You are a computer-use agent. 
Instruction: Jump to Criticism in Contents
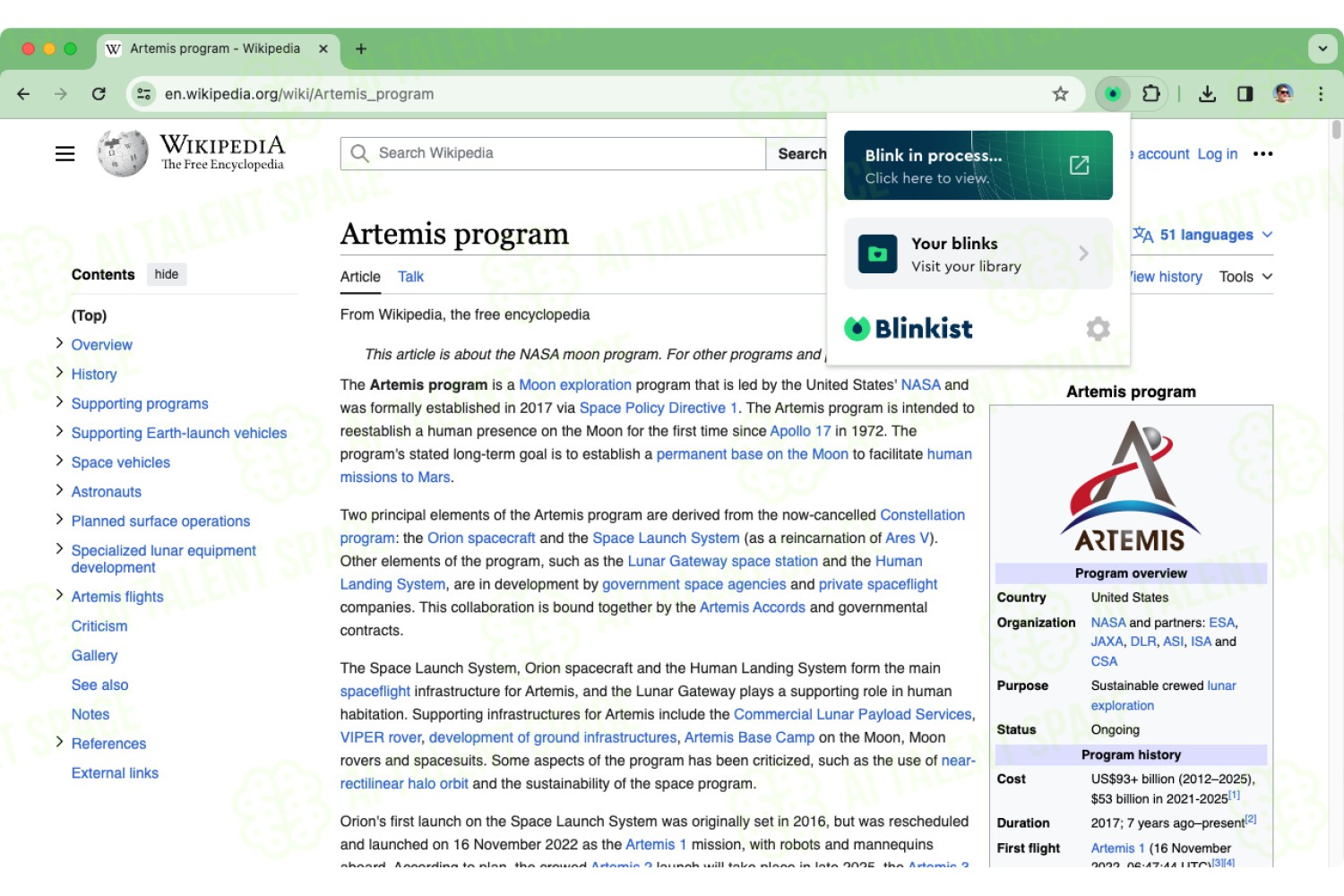99,626
